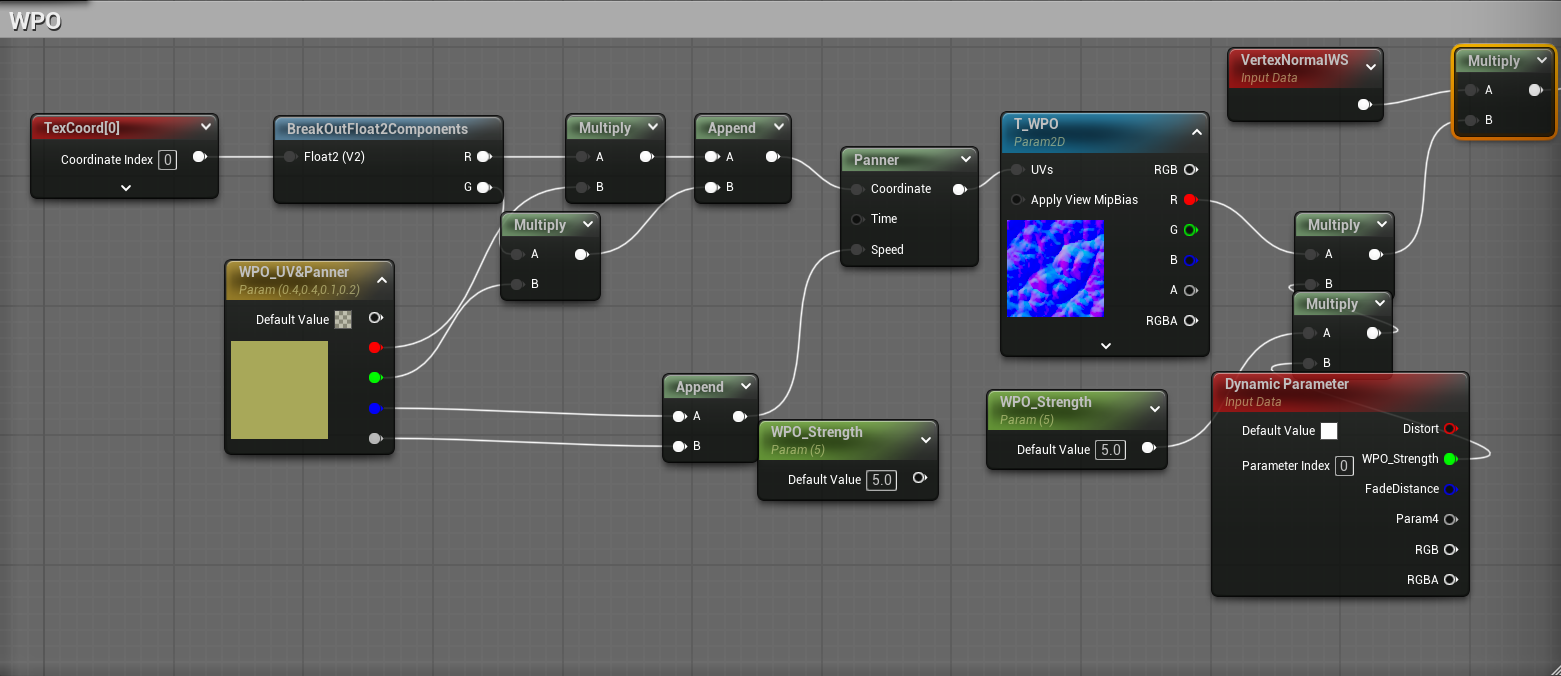Click the T_WPO texture preview thumbnail
Screen dimensions: 1561x676
[1055, 268]
